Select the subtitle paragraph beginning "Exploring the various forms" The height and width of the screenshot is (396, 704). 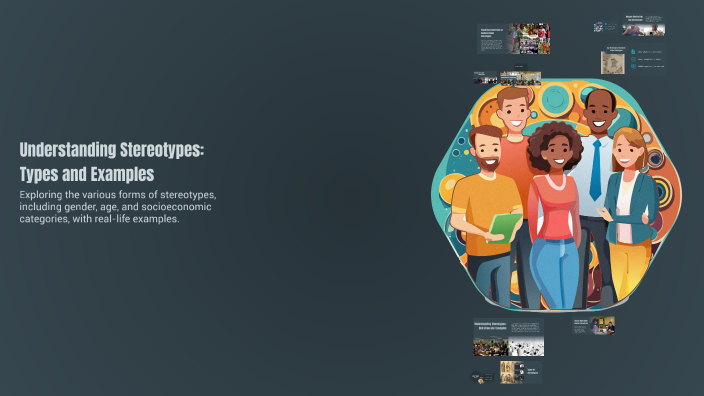118,207
